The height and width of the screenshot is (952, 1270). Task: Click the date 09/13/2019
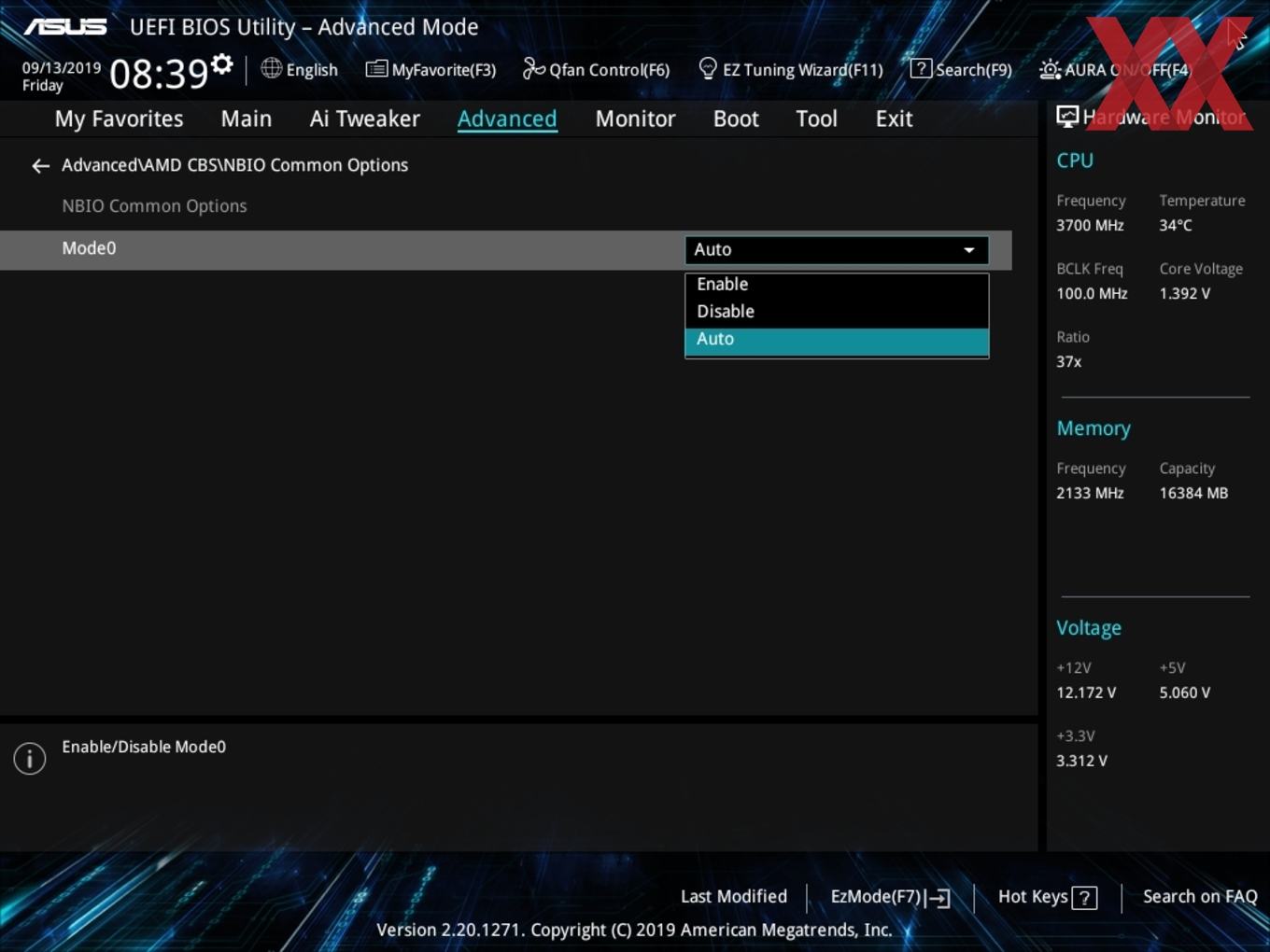pyautogui.click(x=62, y=68)
